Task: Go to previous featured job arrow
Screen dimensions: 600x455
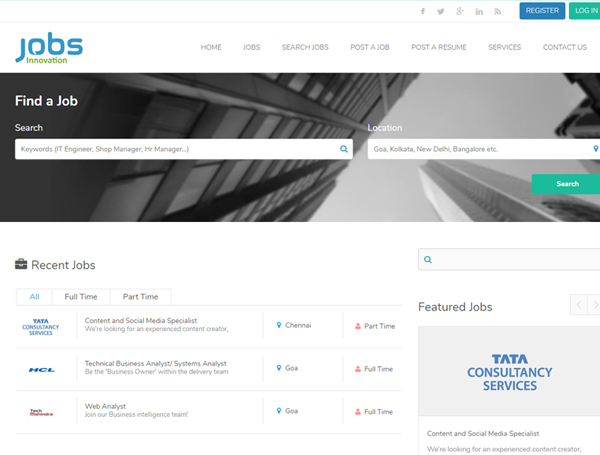Action: (579, 305)
